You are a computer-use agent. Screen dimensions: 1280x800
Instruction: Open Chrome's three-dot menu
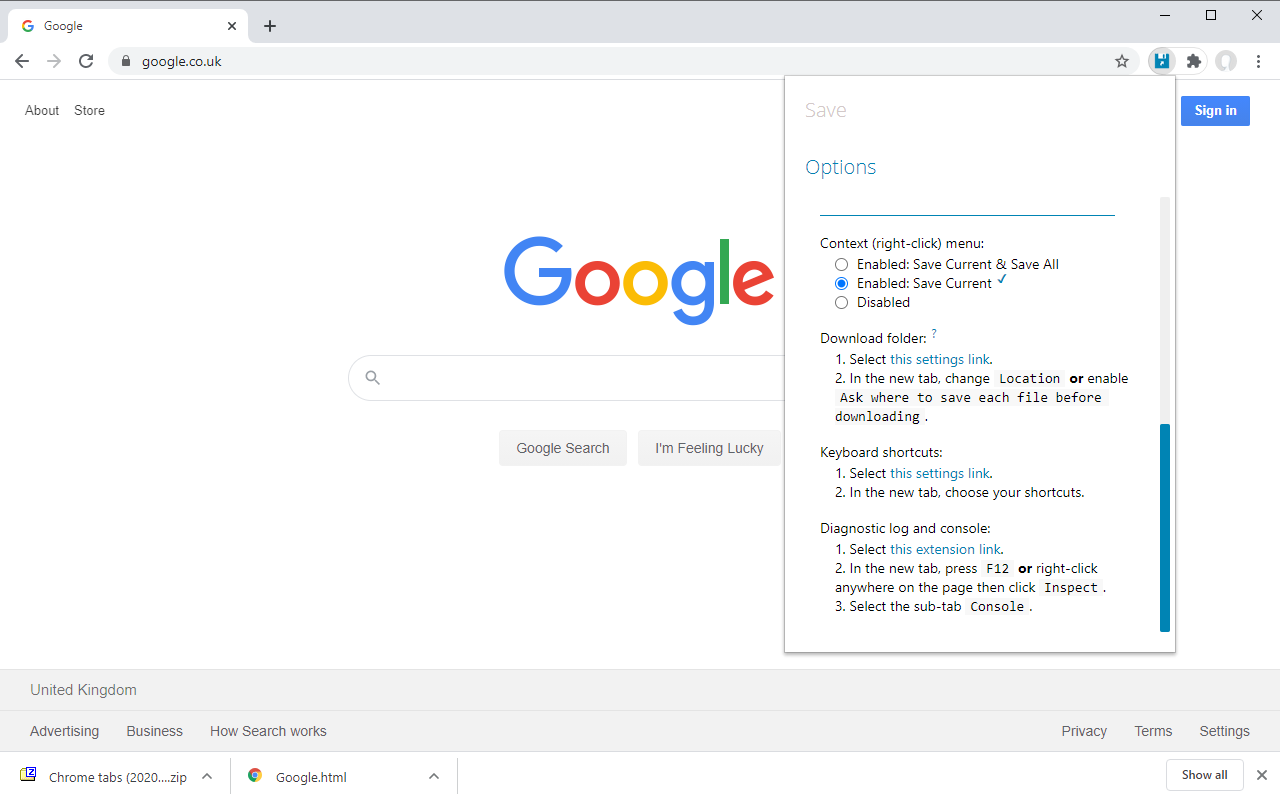[x=1258, y=61]
